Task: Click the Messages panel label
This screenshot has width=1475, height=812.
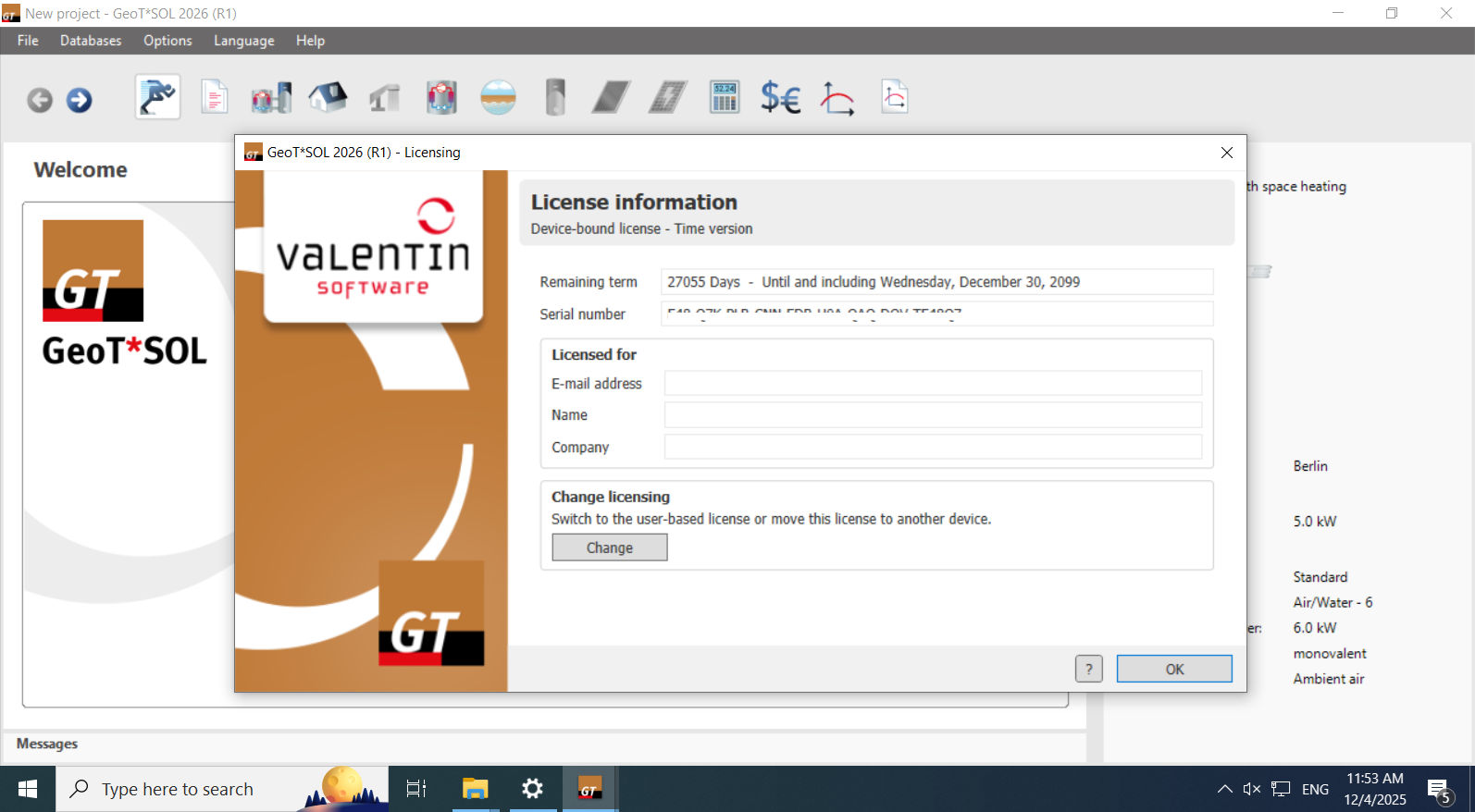Action: tap(47, 744)
